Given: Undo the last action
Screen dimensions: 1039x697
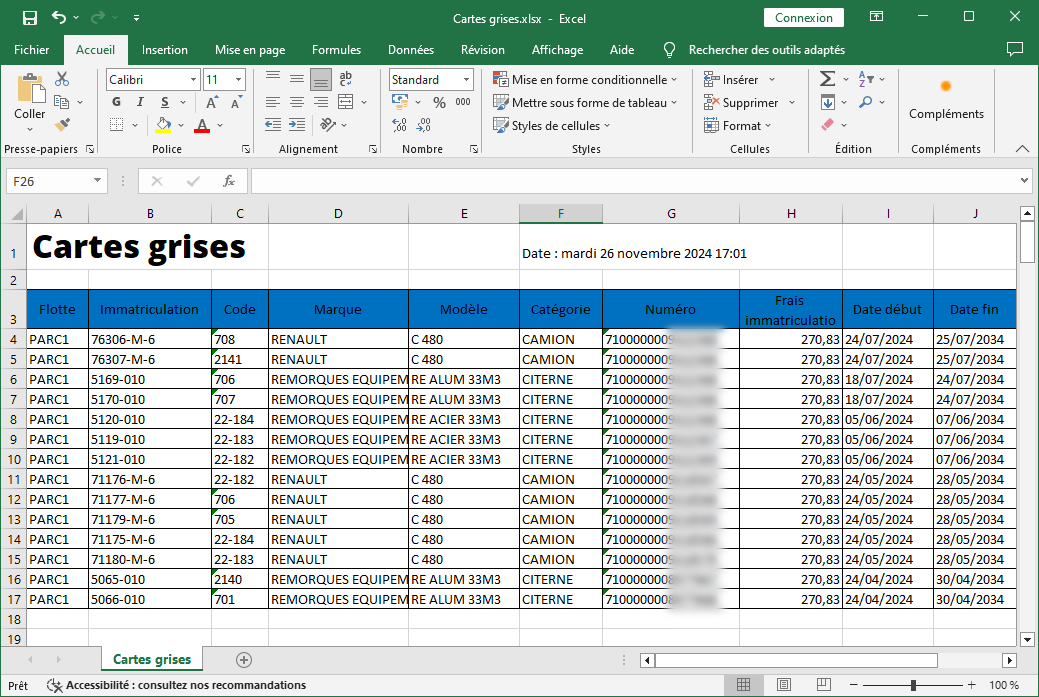Looking at the screenshot, I should point(59,17).
